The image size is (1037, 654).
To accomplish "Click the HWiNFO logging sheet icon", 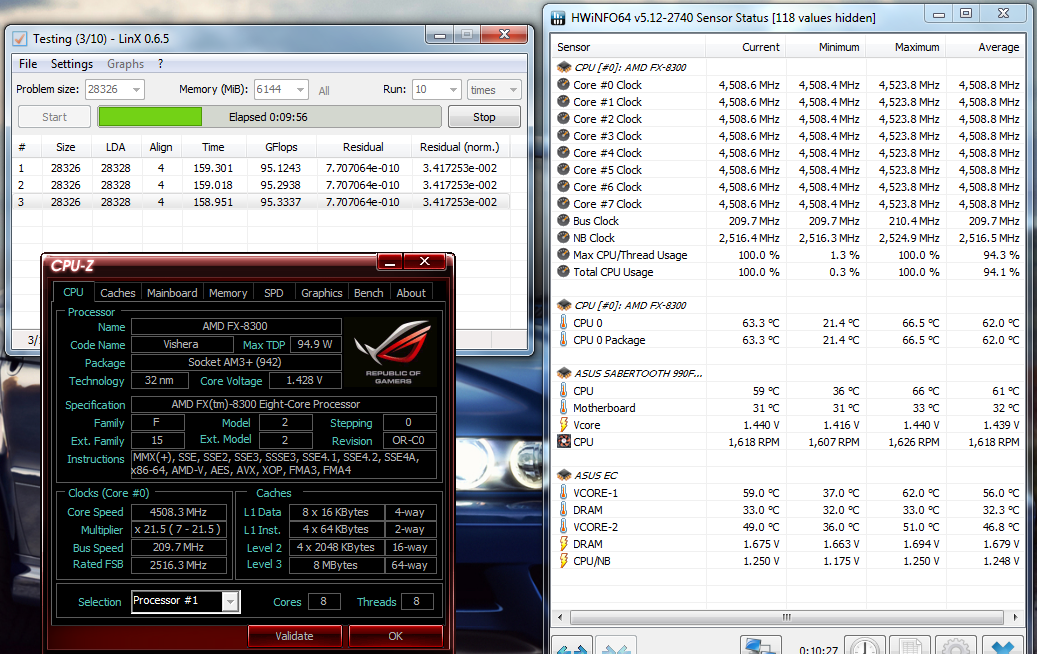I will pos(910,646).
